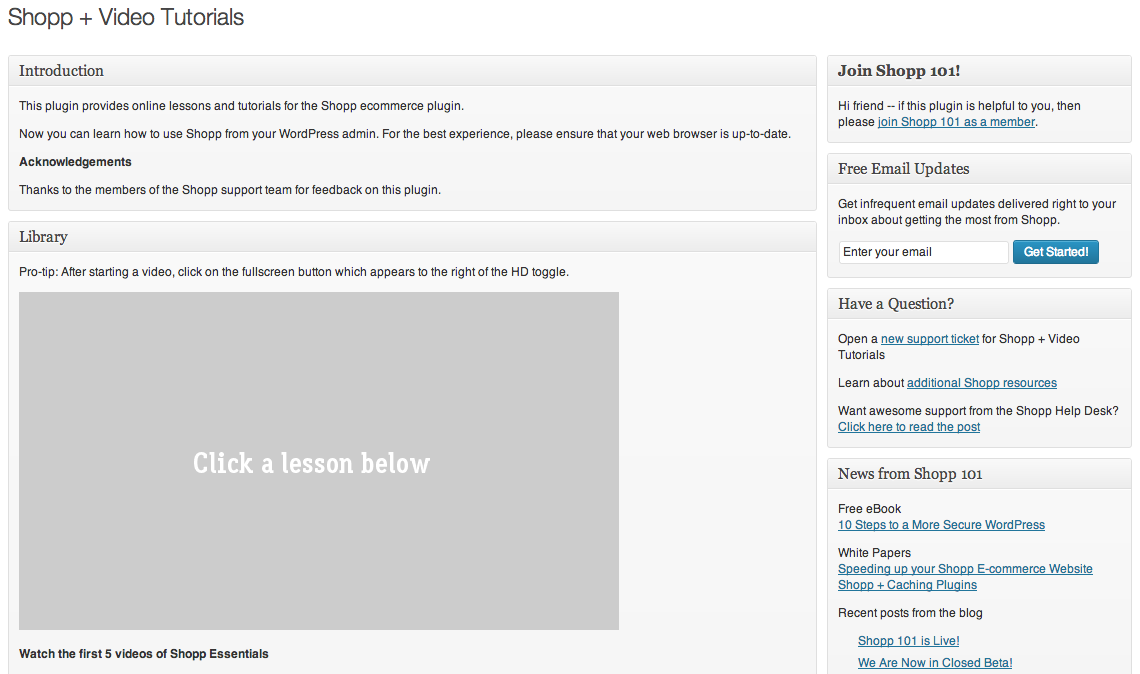The image size is (1140, 674).
Task: Click the 'Shopp + Video Tutorials' page title
Action: [x=126, y=17]
